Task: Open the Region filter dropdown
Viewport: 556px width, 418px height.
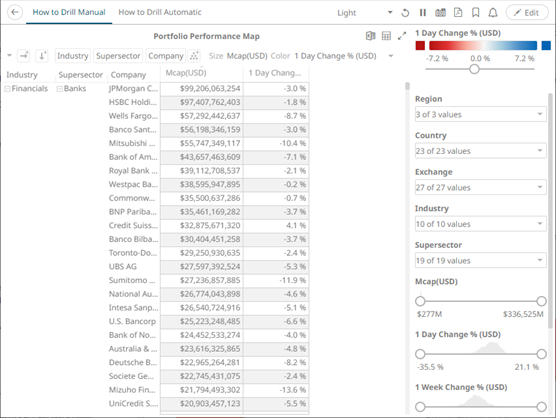Action: click(x=480, y=115)
